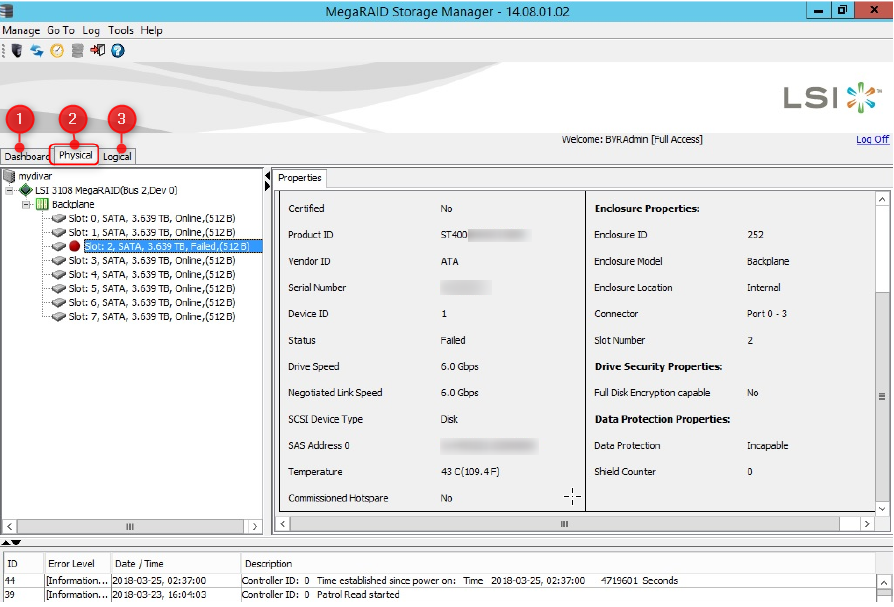The width and height of the screenshot is (894, 607).
Task: Click the LSI 3108 MegaRAID controller chip icon
Action: point(26,190)
